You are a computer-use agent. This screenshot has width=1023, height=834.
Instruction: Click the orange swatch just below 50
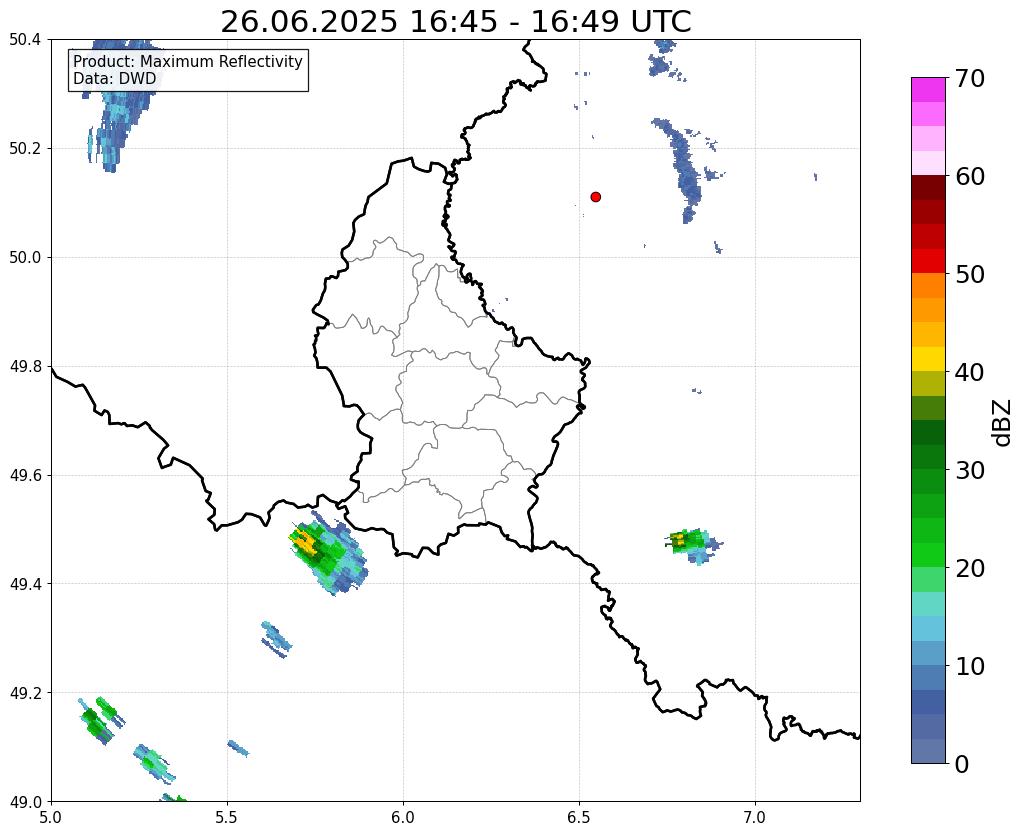[x=928, y=286]
